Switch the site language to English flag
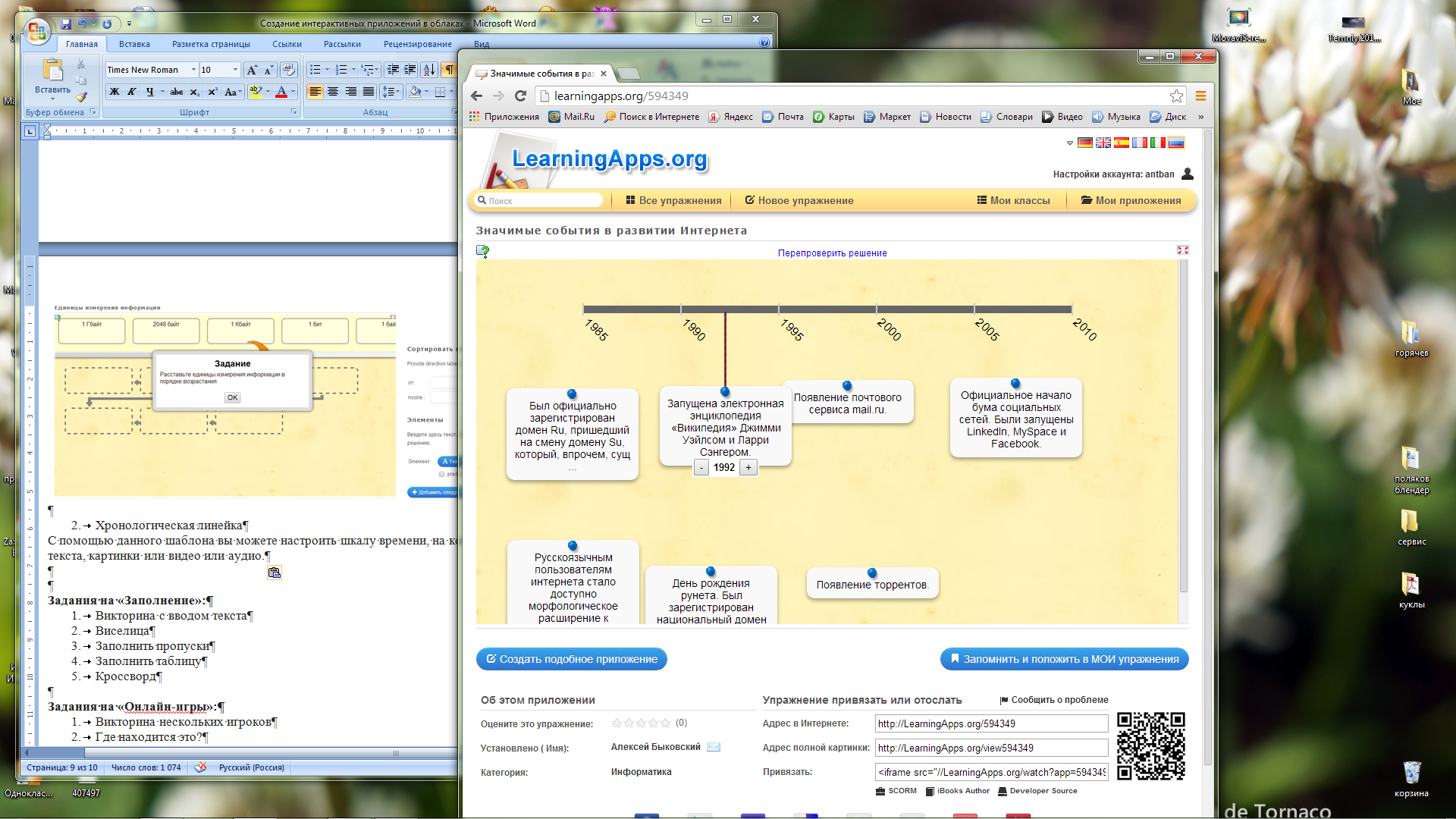 tap(1103, 143)
